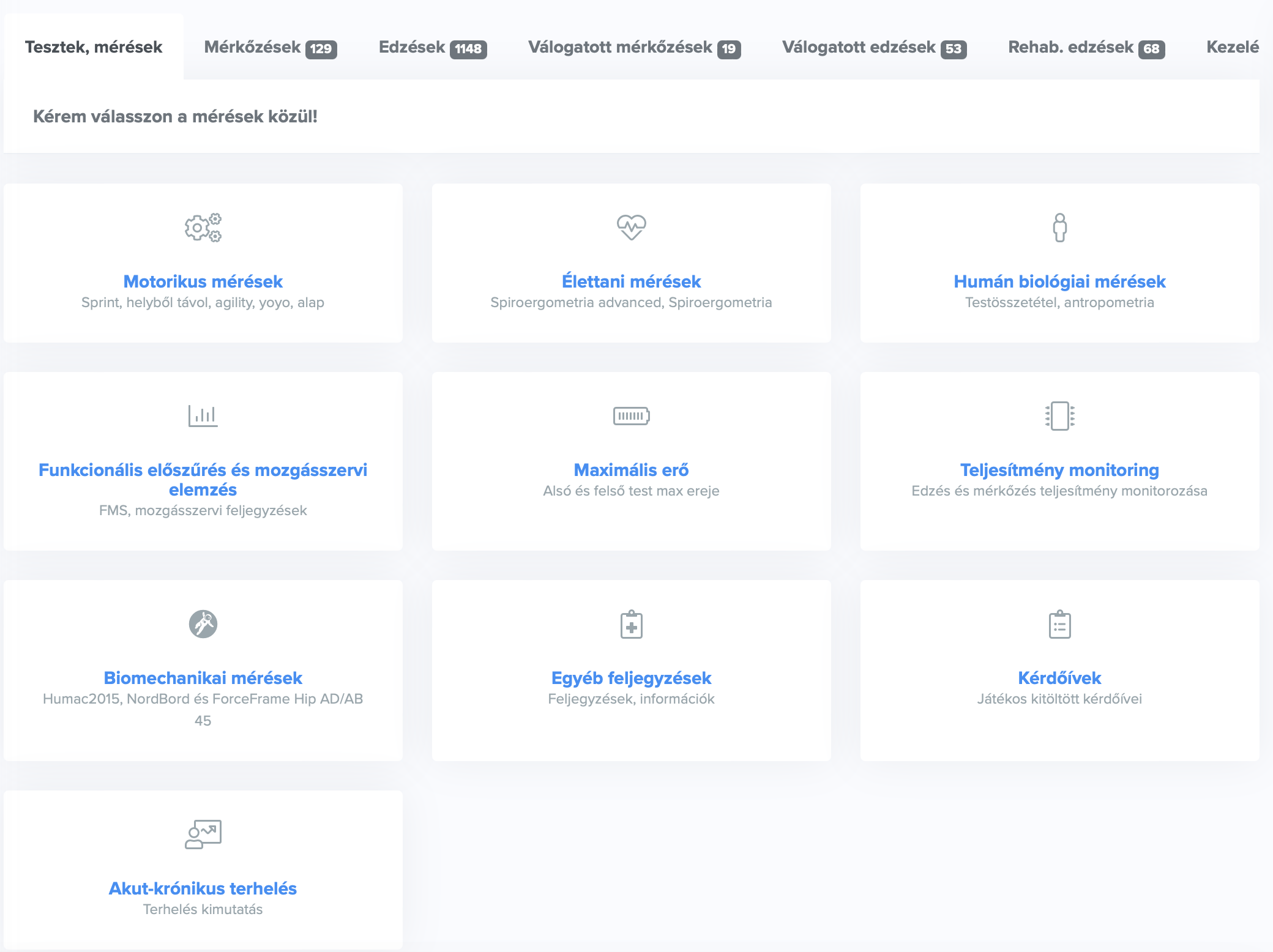Click the round biomechanics icon
The height and width of the screenshot is (952, 1273).
point(203,624)
